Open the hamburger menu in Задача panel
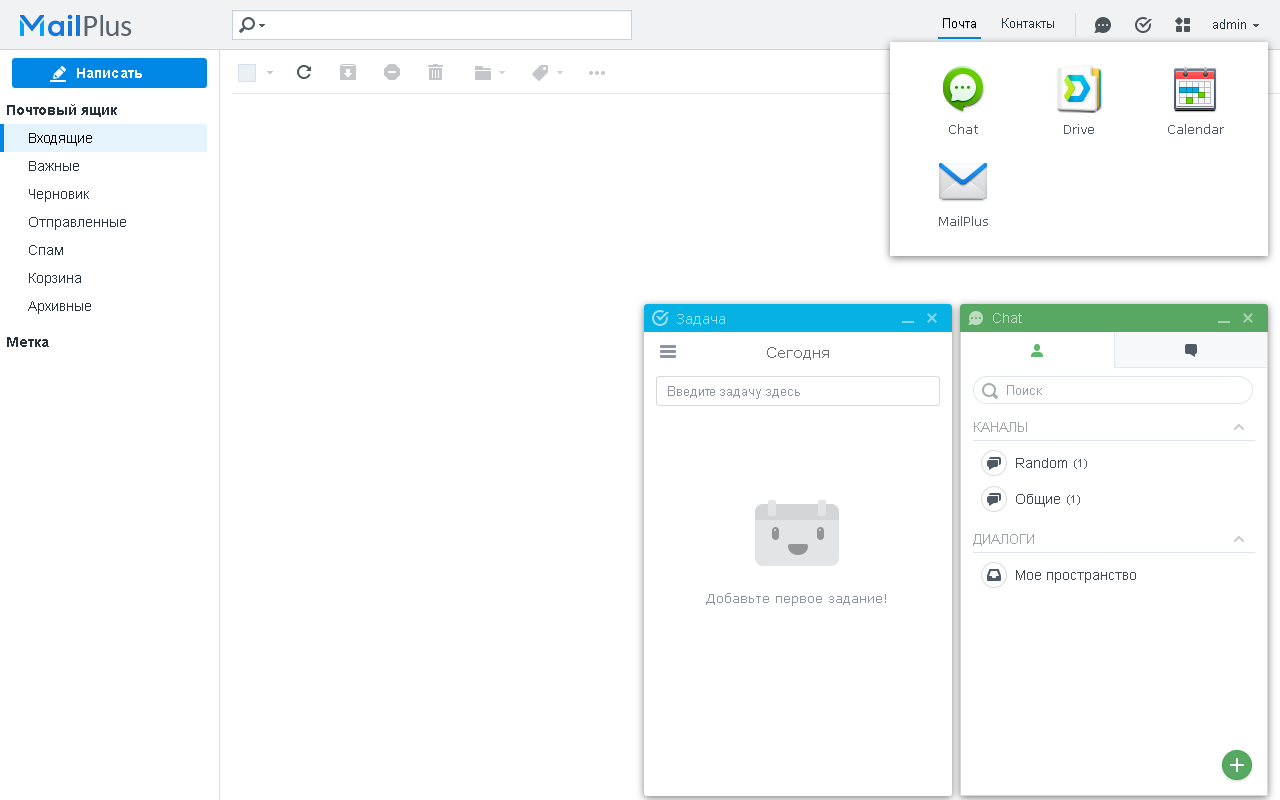The height and width of the screenshot is (800, 1280). click(x=668, y=352)
